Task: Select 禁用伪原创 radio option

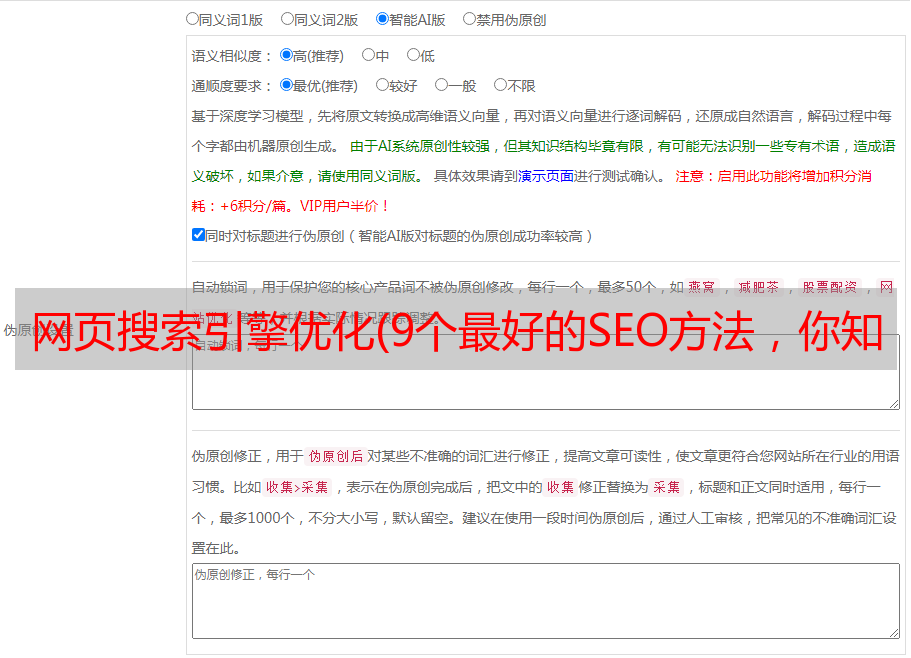Action: [469, 19]
